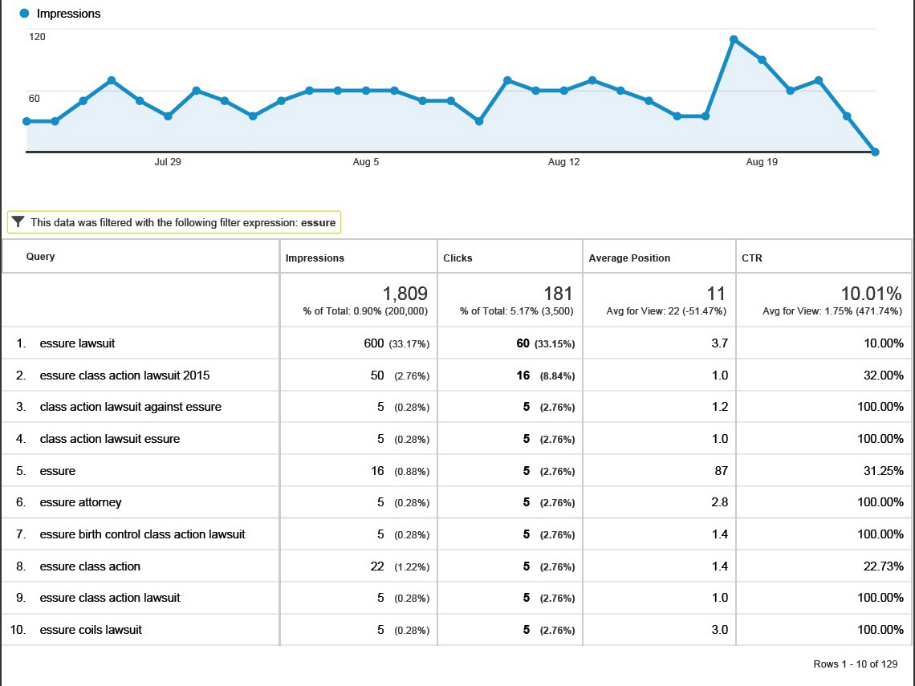Click the filter funnel icon
This screenshot has width=915, height=686.
tap(18, 222)
